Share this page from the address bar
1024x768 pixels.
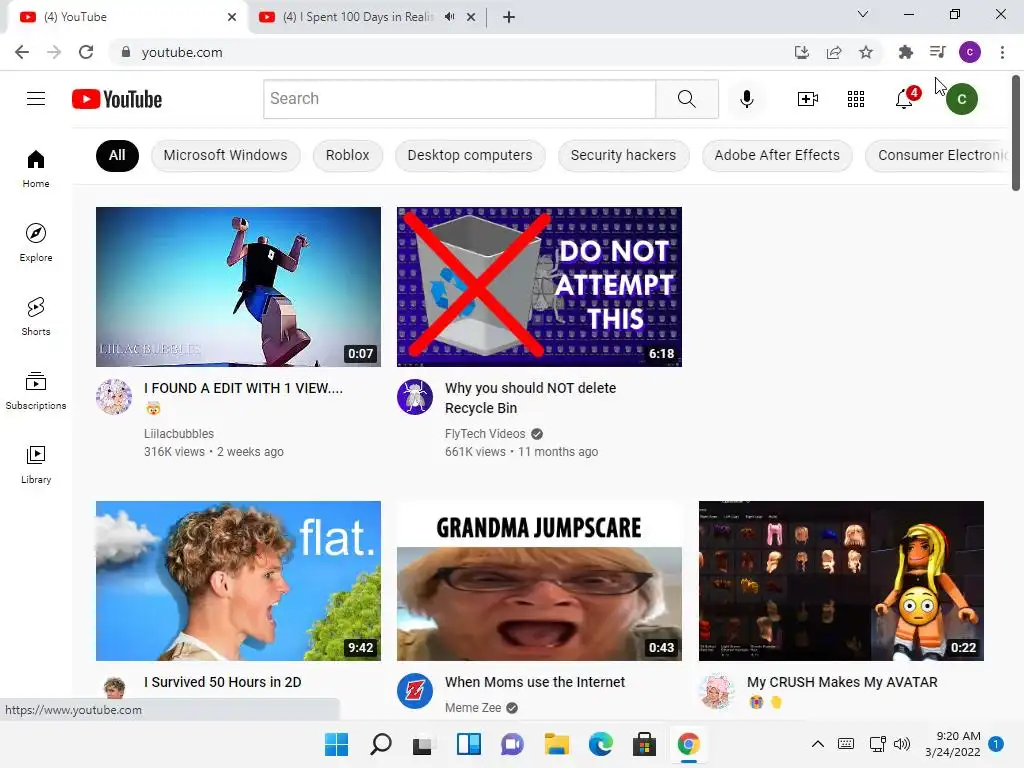(834, 52)
